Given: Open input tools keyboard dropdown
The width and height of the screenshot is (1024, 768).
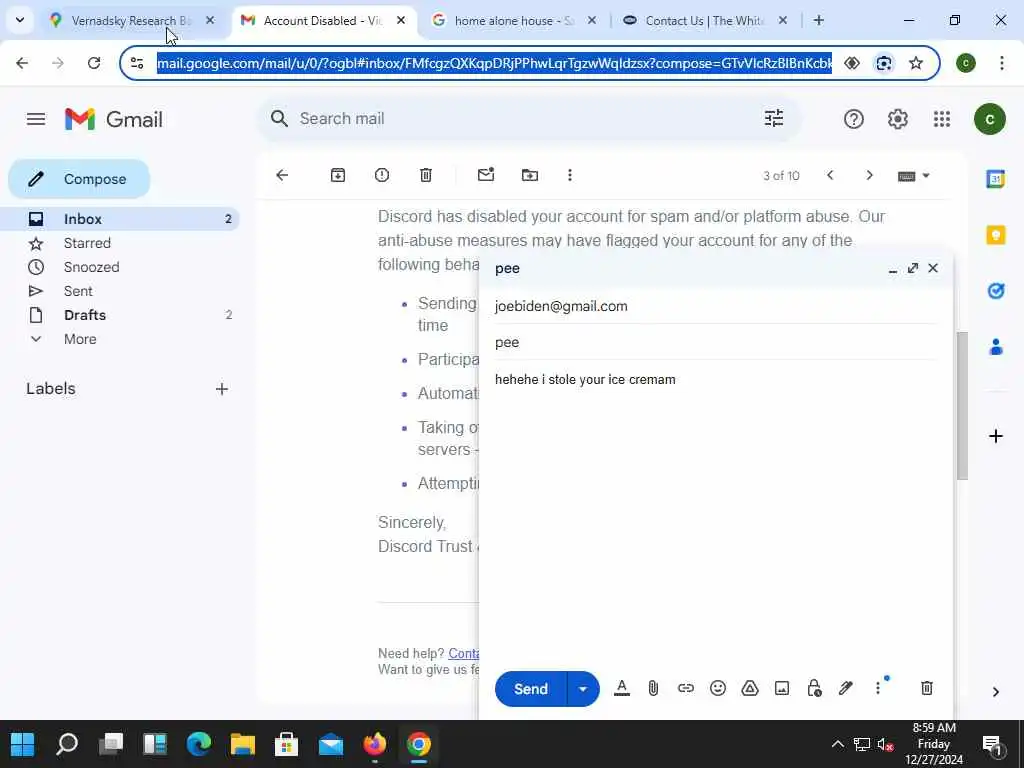Looking at the screenshot, I should tap(914, 176).
